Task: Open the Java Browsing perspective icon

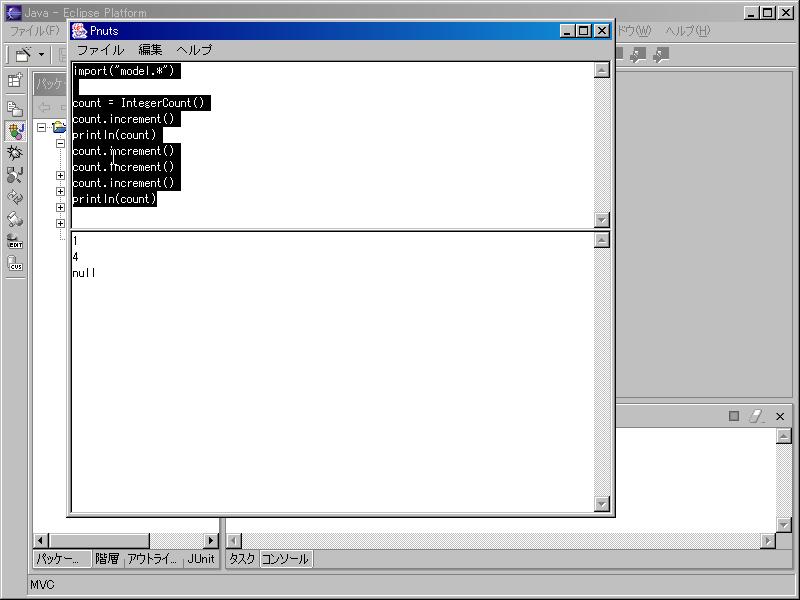Action: click(x=15, y=175)
